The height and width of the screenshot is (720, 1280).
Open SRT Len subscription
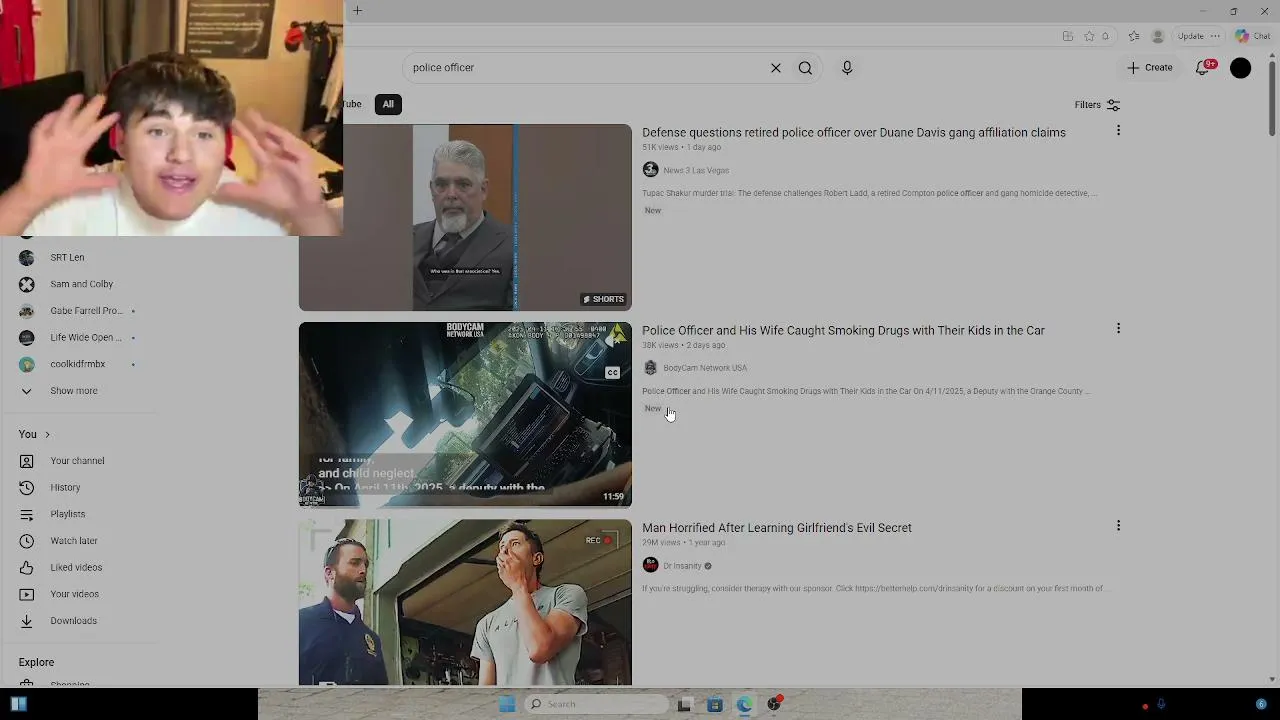click(x=67, y=258)
